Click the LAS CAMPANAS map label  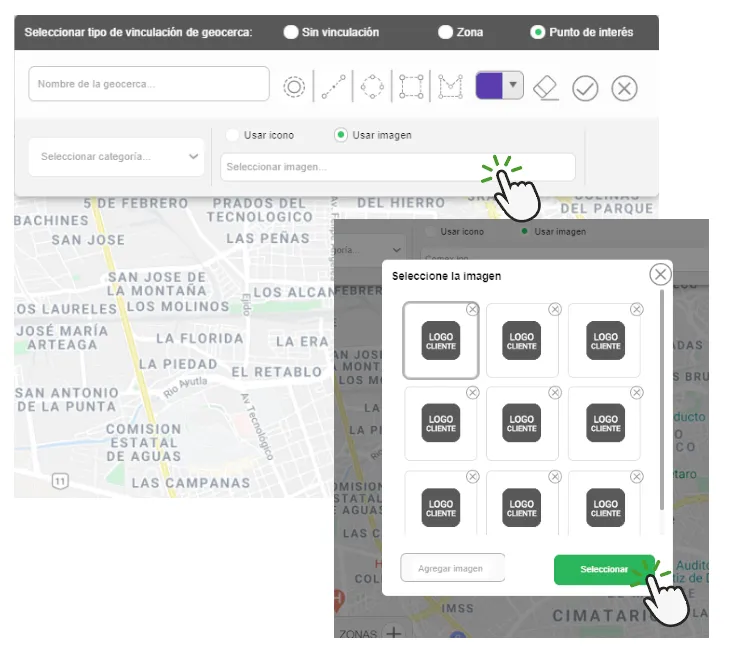191,483
